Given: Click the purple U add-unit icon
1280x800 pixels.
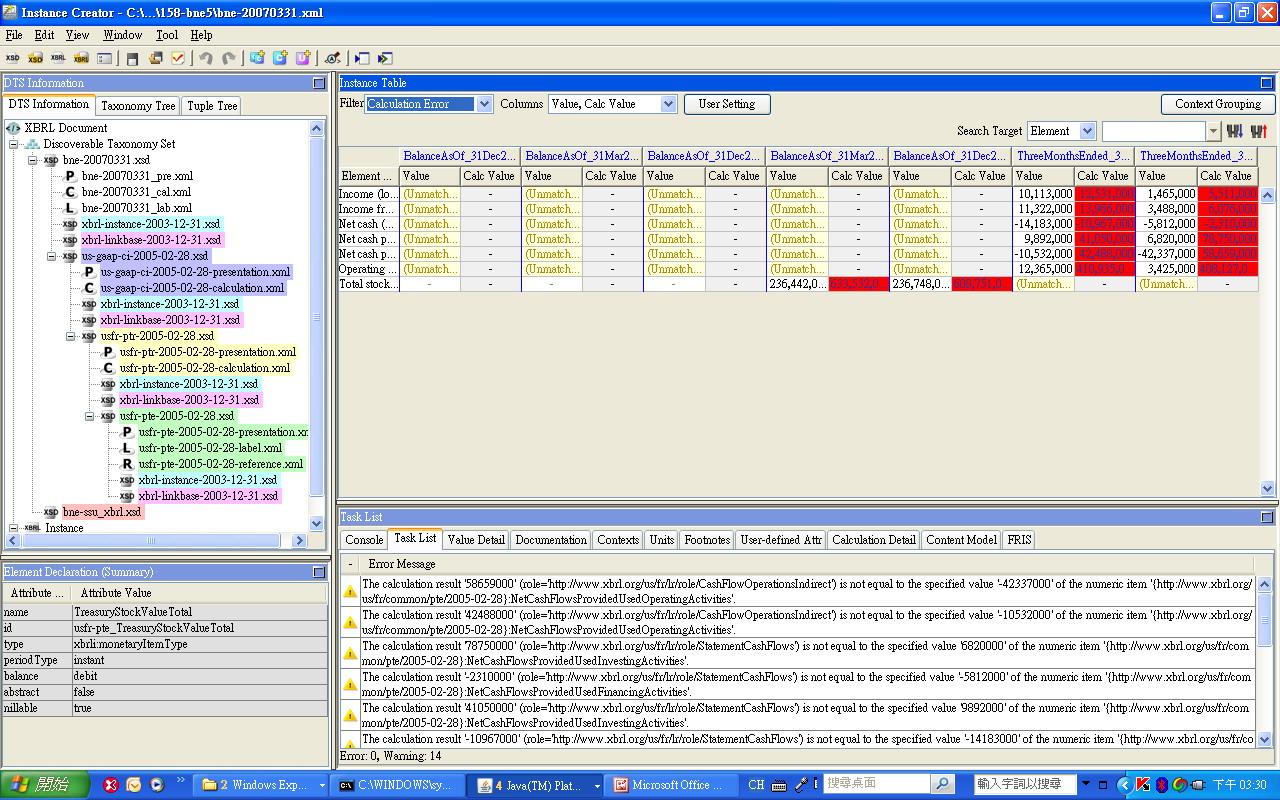Looking at the screenshot, I should pos(303,59).
